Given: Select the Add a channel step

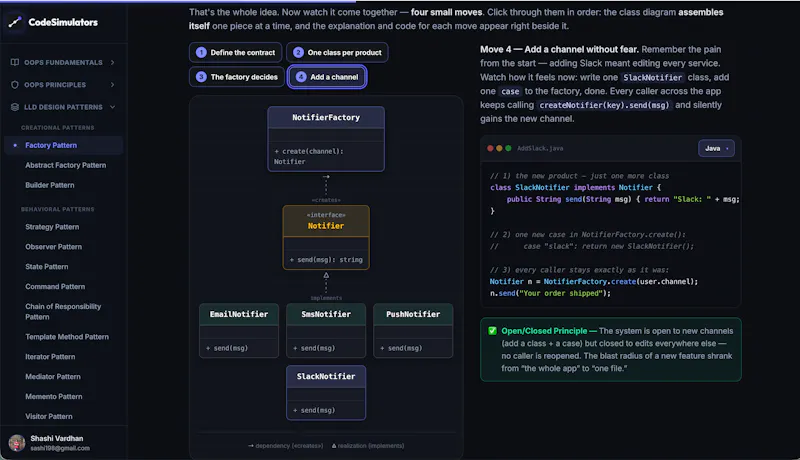Looking at the screenshot, I should pyautogui.click(x=327, y=77).
